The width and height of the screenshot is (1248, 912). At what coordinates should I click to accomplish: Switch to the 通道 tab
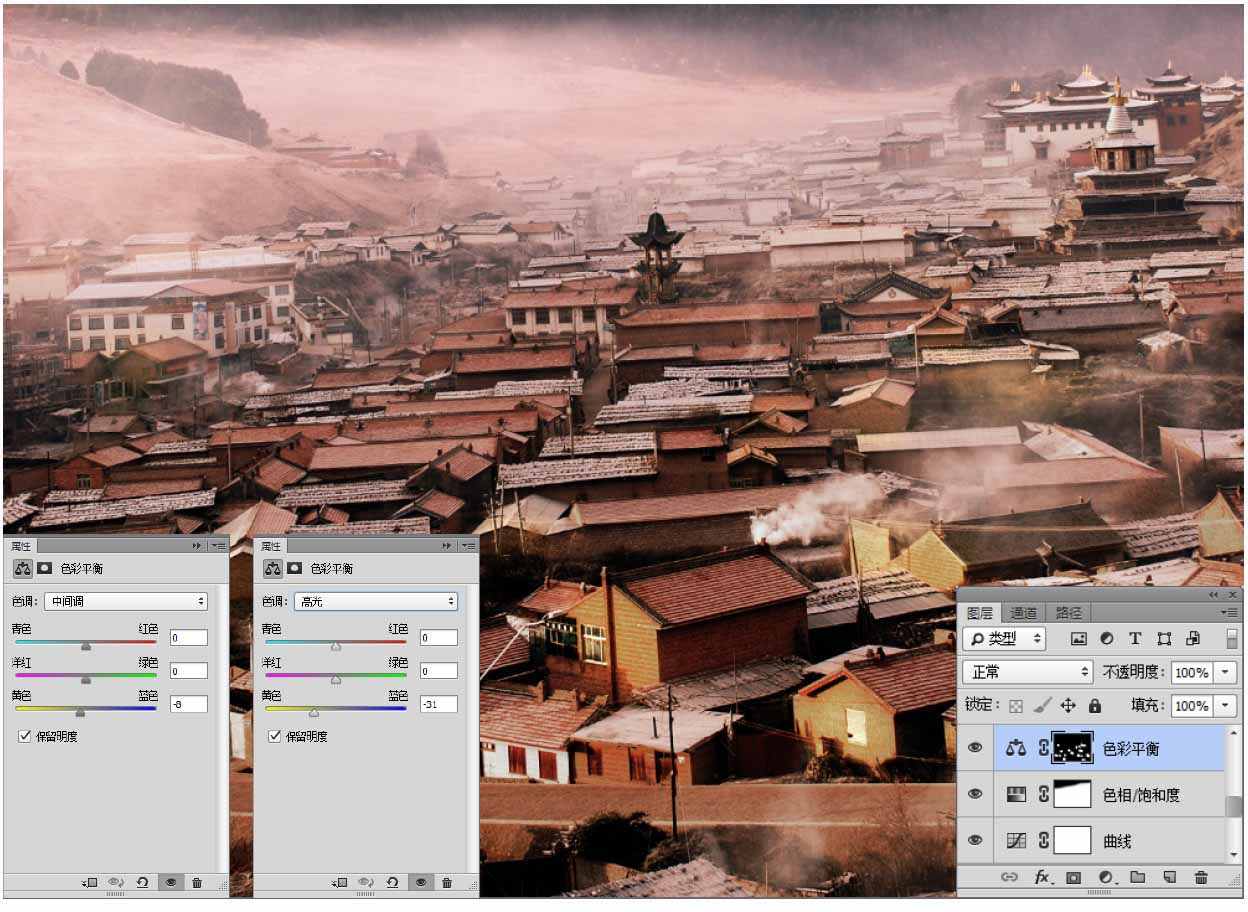click(1023, 613)
